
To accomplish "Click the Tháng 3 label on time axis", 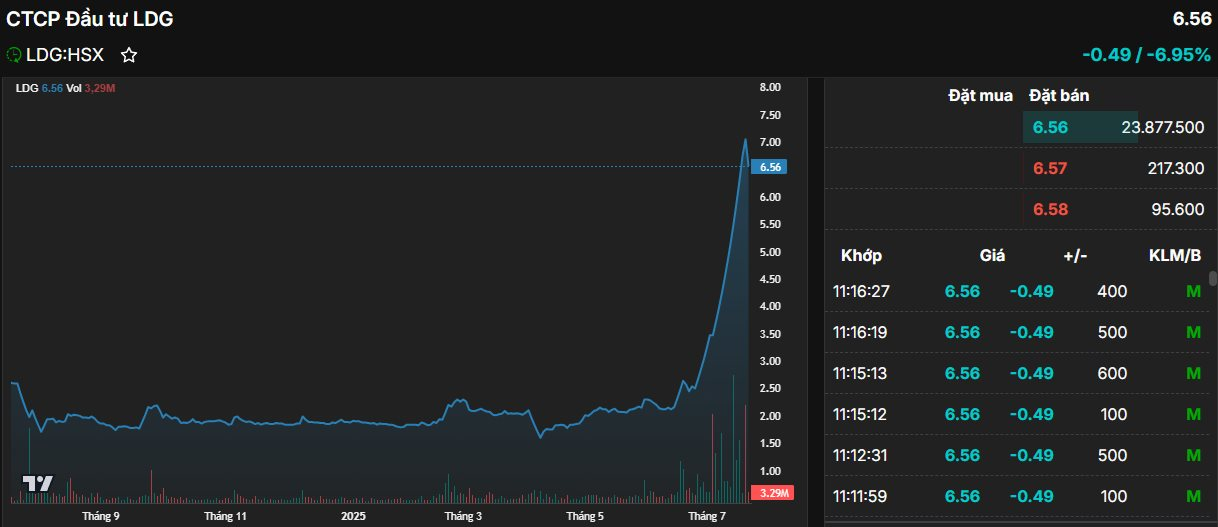I will point(463,516).
